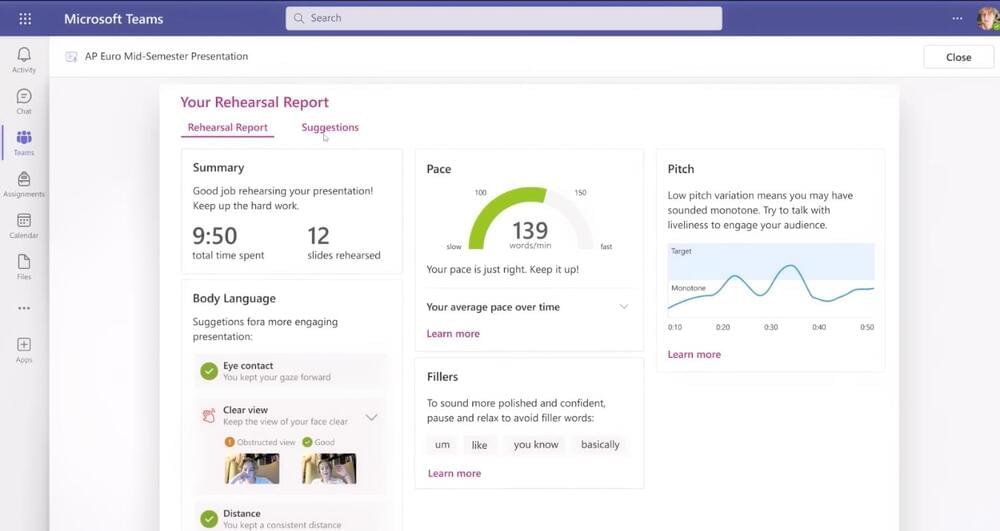Screen dimensions: 1000x531
Task: Select the Rehearsal Report tab
Action: point(228,128)
